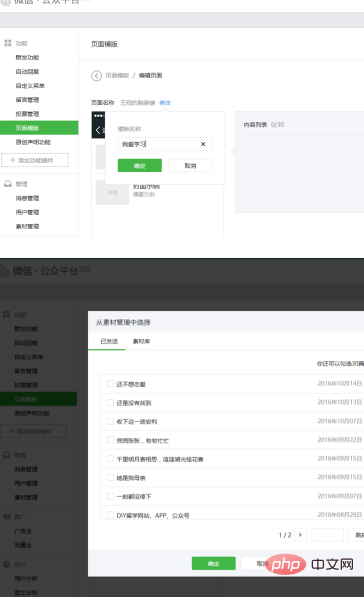Select the checkbox for 千里明月寄相思 article

[x=110, y=458]
